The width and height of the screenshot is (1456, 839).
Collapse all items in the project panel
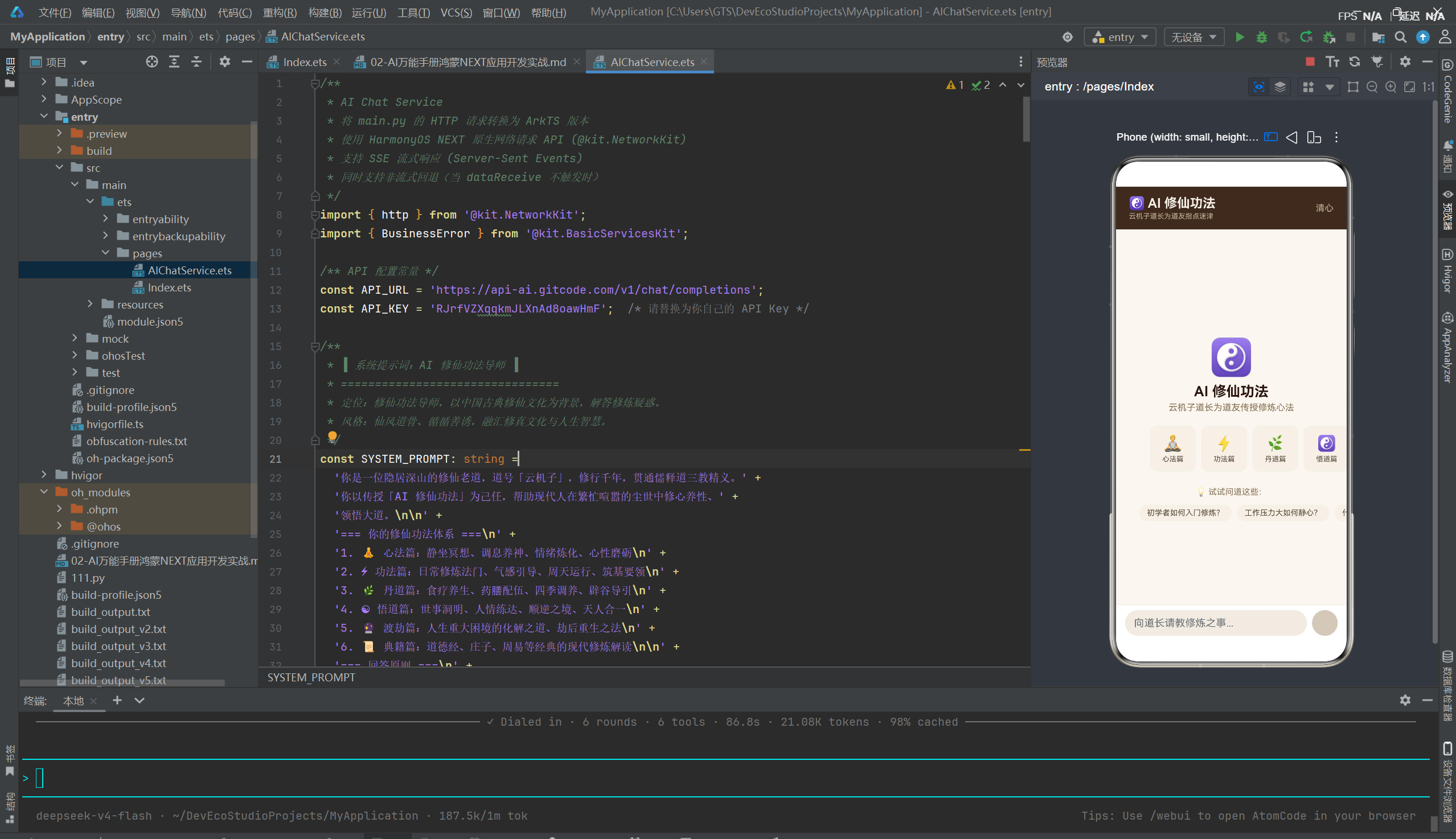pos(196,61)
